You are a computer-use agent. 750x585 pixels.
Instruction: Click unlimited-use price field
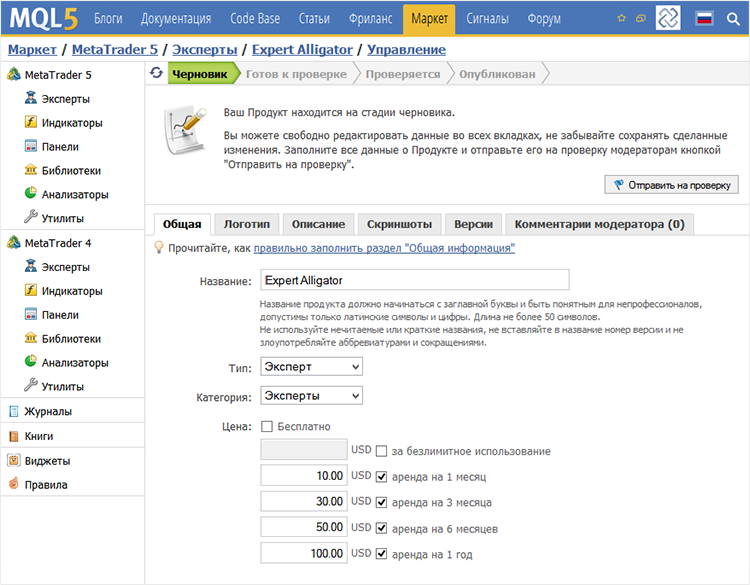pos(304,450)
